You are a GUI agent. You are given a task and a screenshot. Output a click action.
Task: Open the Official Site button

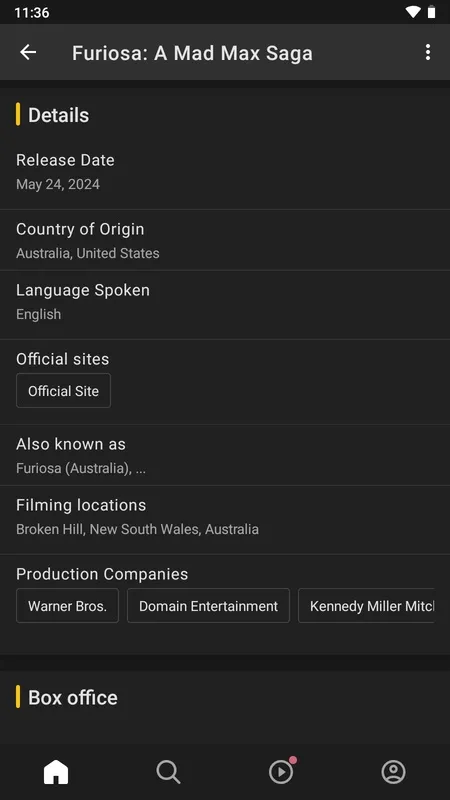63,391
